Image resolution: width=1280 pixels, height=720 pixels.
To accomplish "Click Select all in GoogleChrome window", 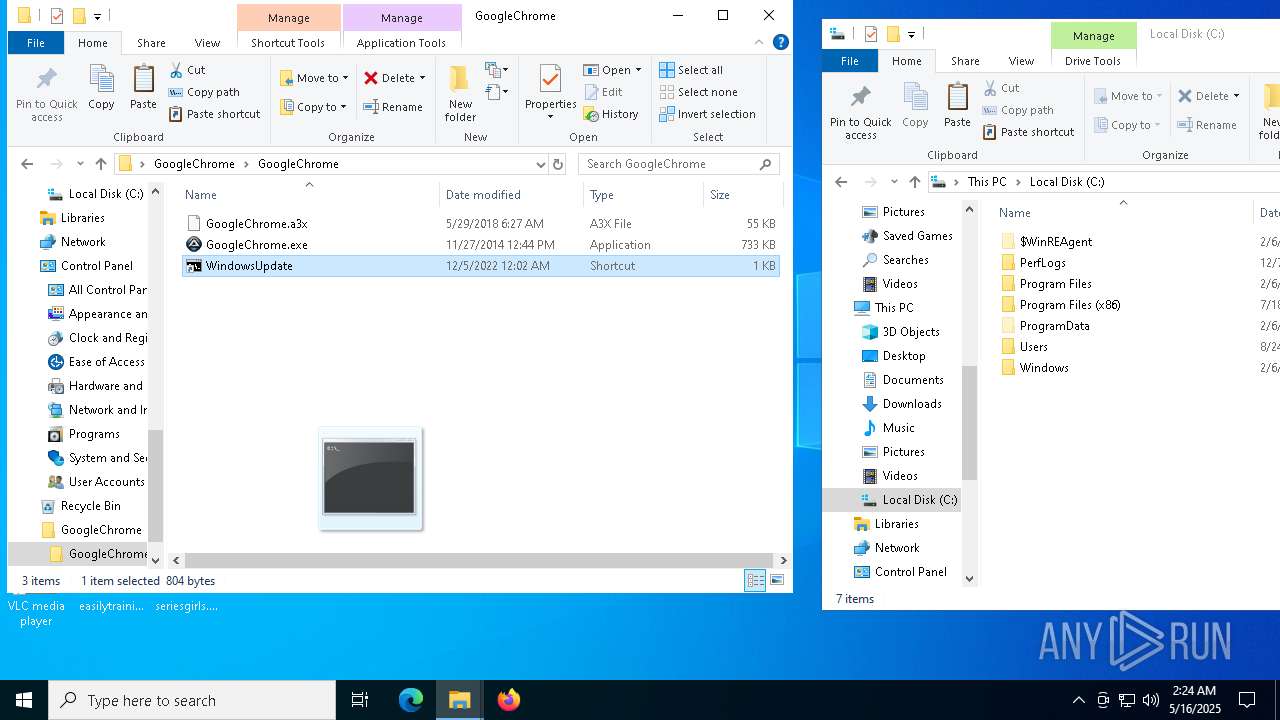I will (x=691, y=70).
